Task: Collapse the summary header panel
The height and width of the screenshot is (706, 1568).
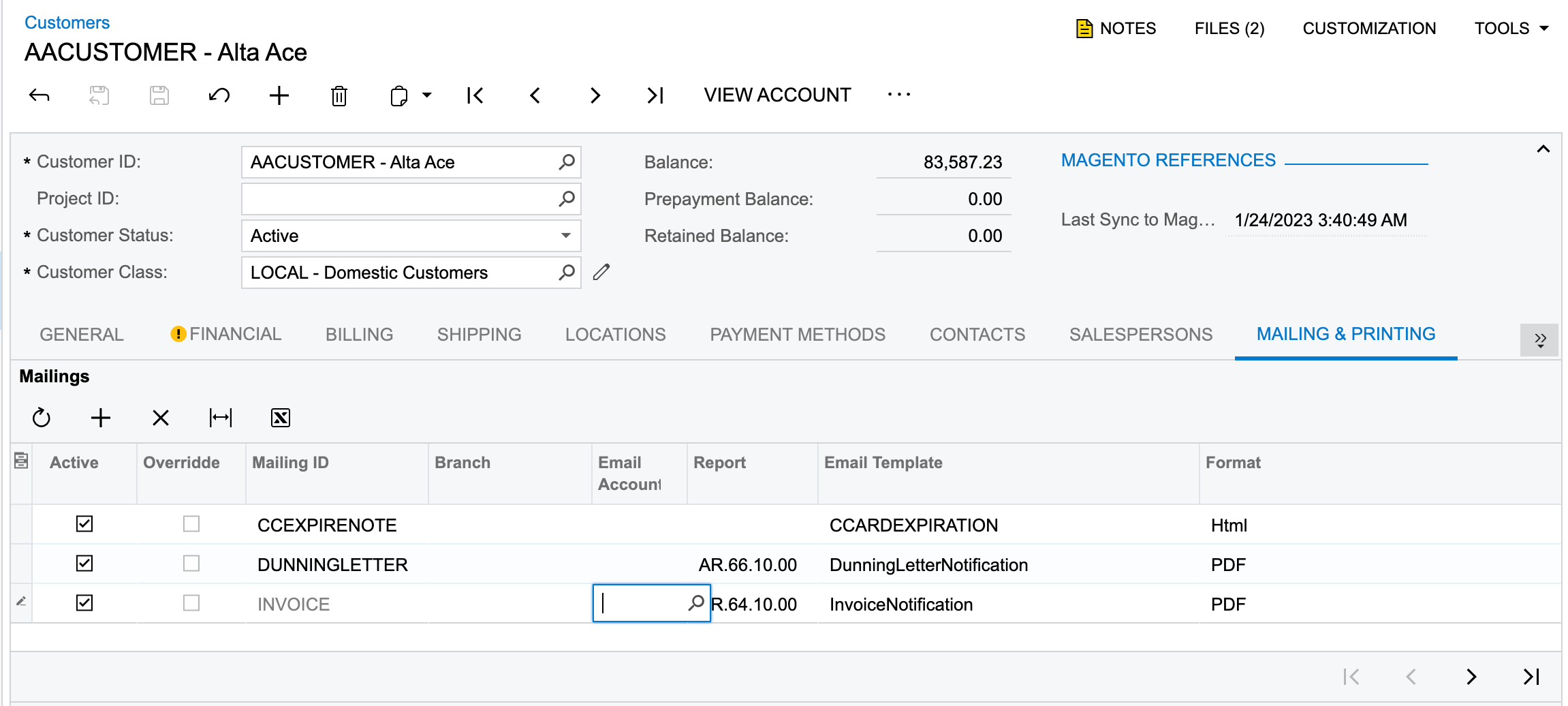Action: click(x=1543, y=149)
